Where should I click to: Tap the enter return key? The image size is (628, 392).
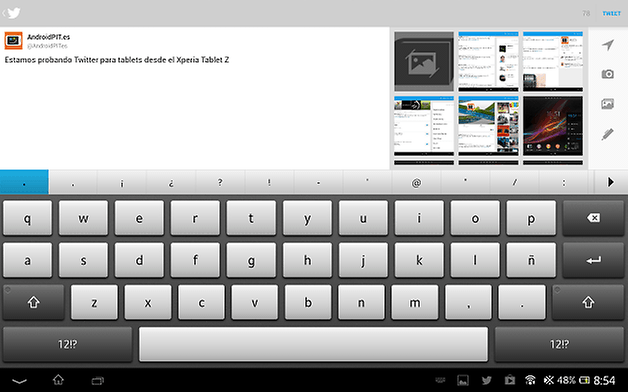pyautogui.click(x=593, y=260)
